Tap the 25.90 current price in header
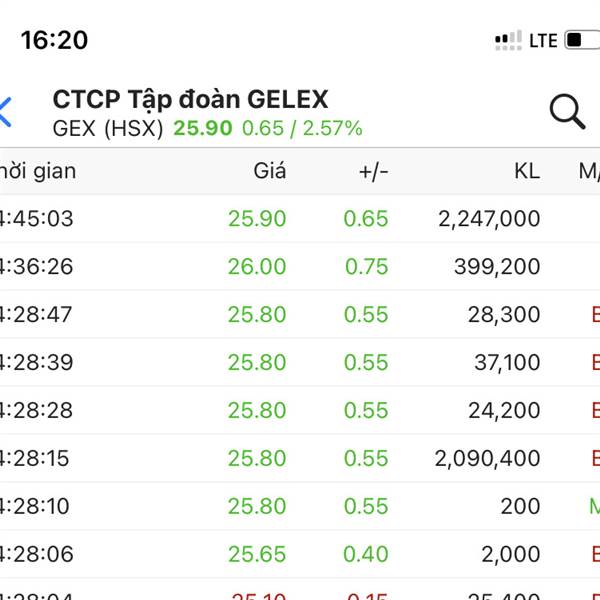600x600 pixels. [x=203, y=128]
